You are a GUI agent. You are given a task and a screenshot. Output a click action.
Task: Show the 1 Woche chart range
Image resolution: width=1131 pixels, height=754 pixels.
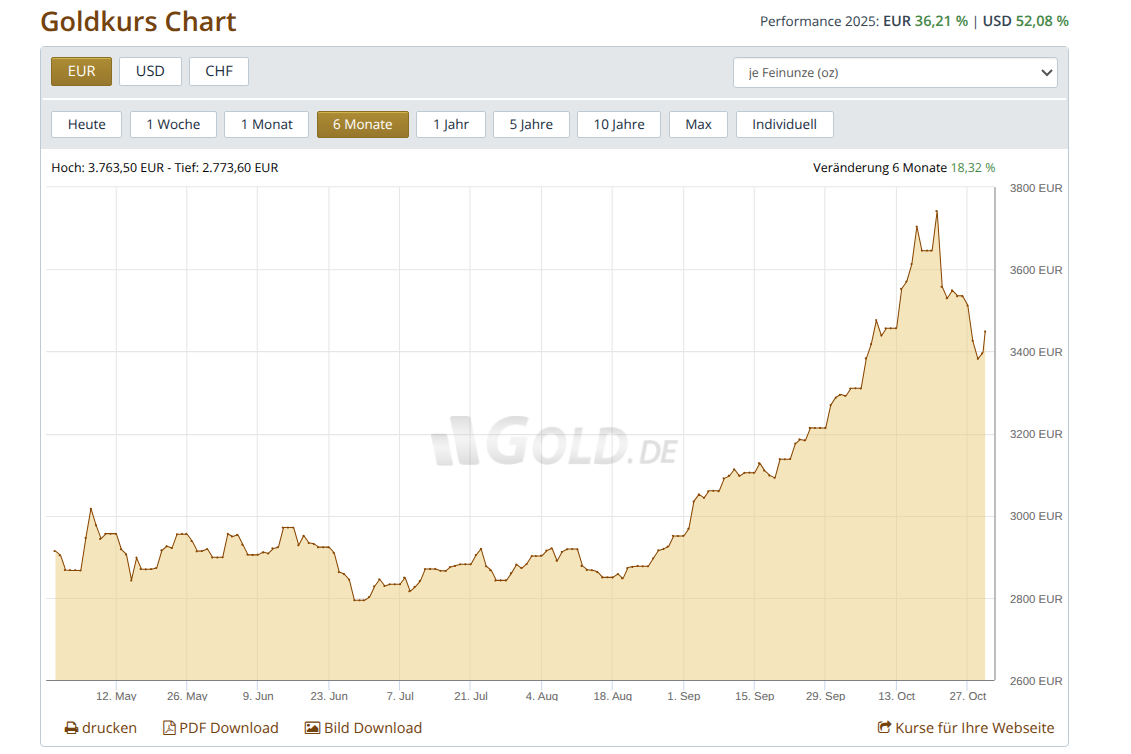click(x=173, y=124)
